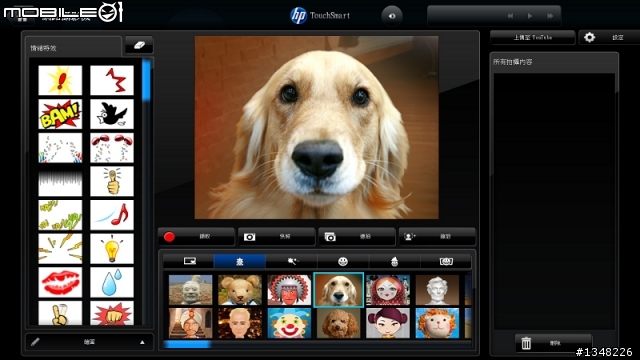
Task: Select the thumbs up effect
Action: point(112,181)
